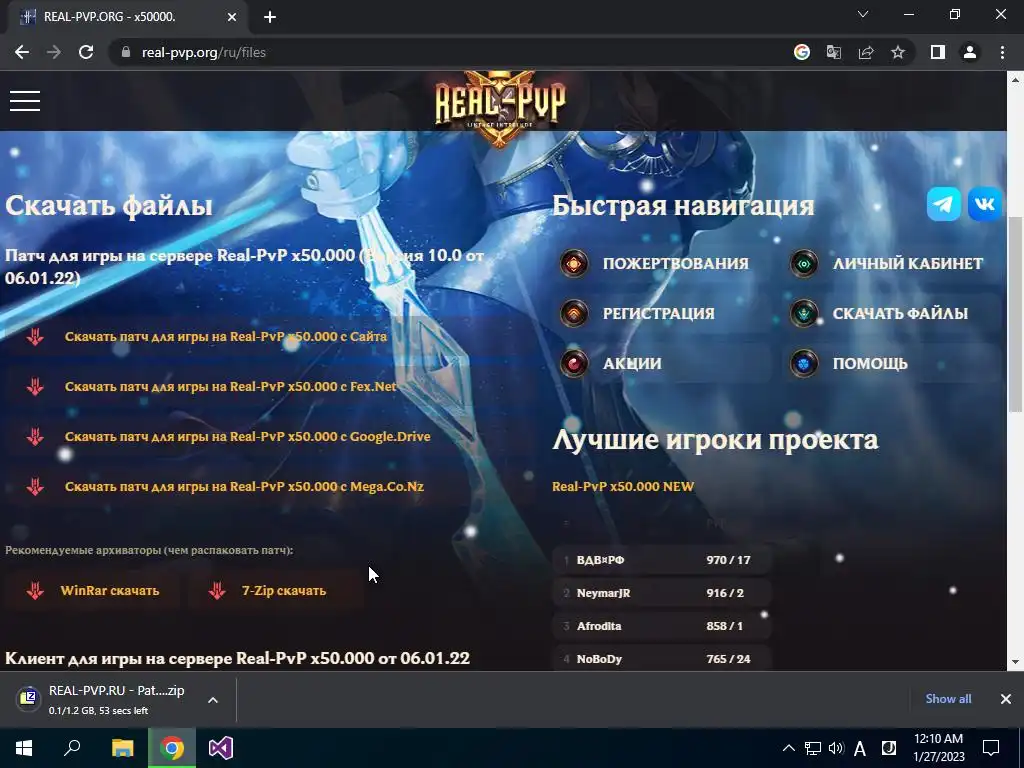This screenshot has width=1024, height=768.
Task: View site information padlock
Action: (x=126, y=52)
